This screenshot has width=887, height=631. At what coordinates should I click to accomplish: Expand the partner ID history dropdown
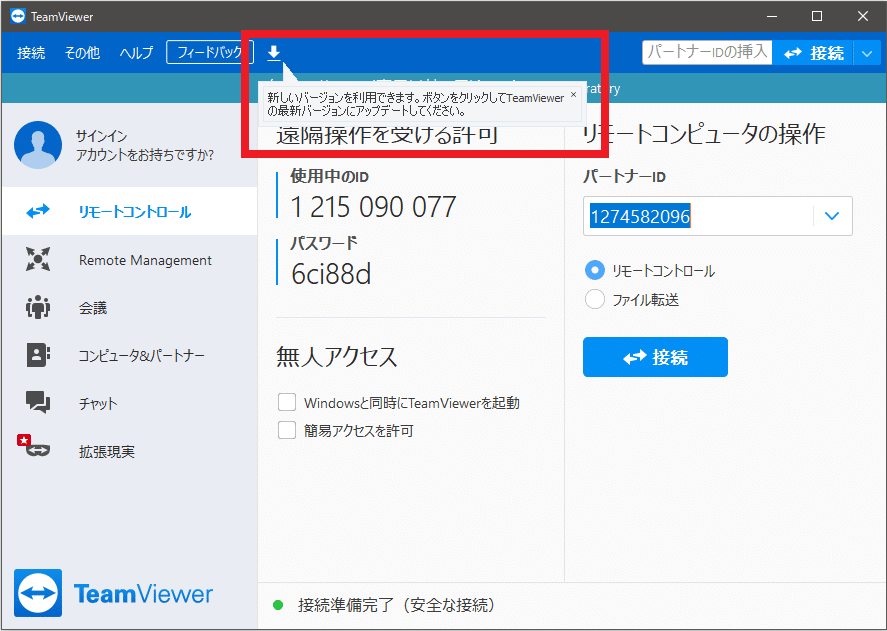coord(832,216)
